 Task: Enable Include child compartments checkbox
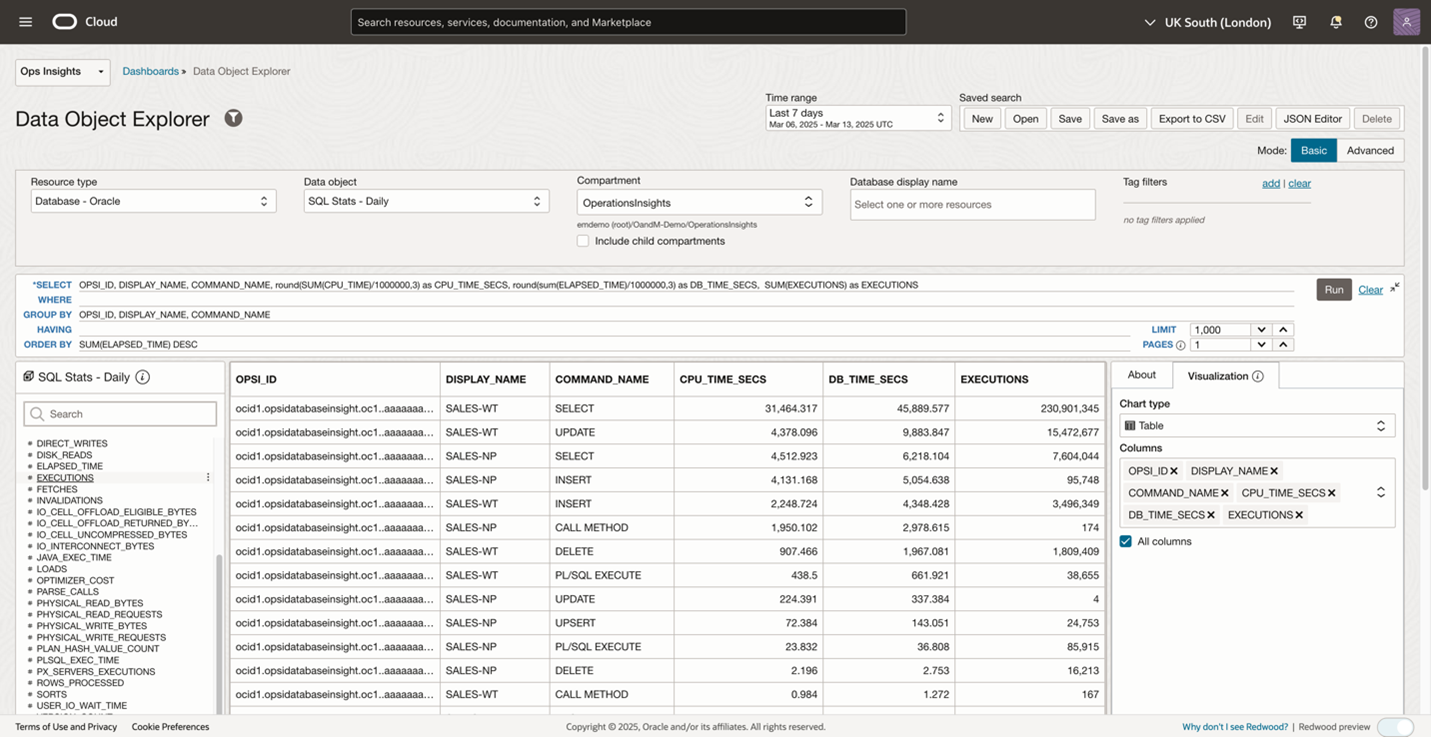coord(583,241)
